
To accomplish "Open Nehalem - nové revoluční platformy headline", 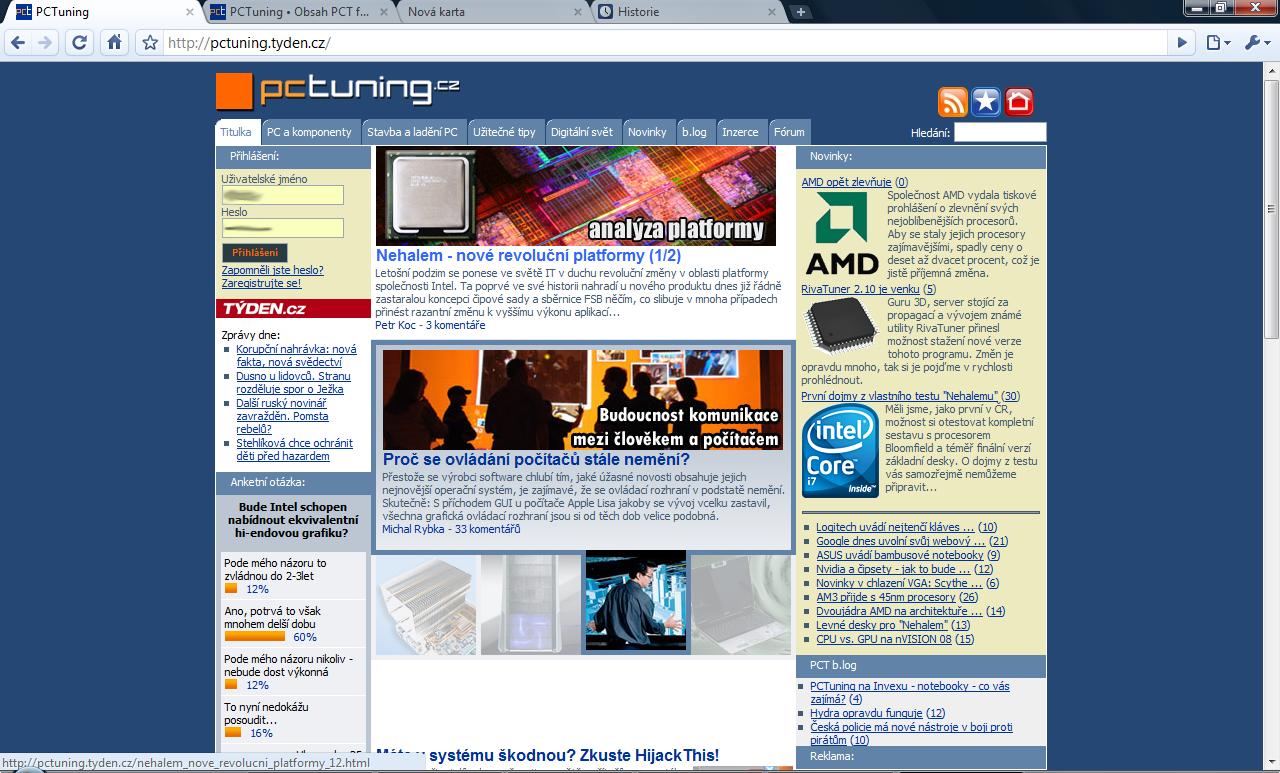I will (x=528, y=256).
